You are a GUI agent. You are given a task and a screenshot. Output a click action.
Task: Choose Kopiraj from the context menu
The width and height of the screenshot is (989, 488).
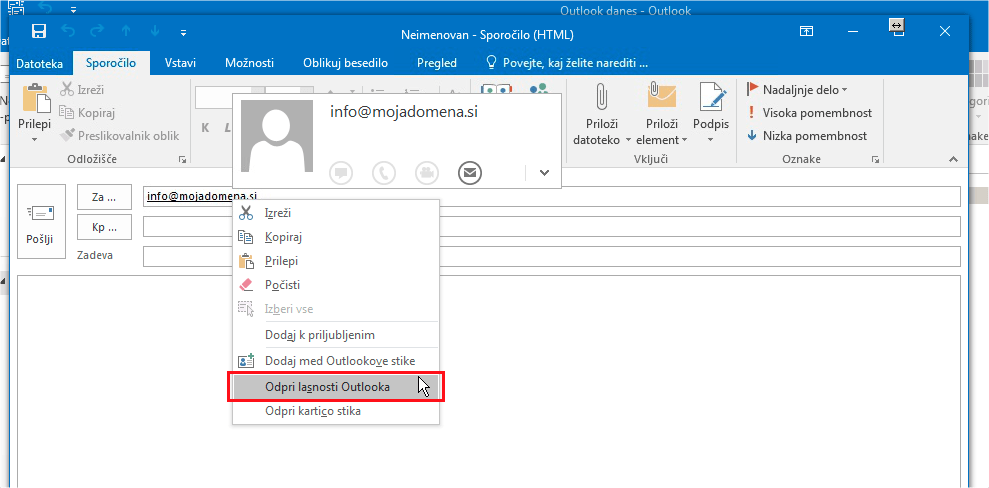pyautogui.click(x=283, y=237)
